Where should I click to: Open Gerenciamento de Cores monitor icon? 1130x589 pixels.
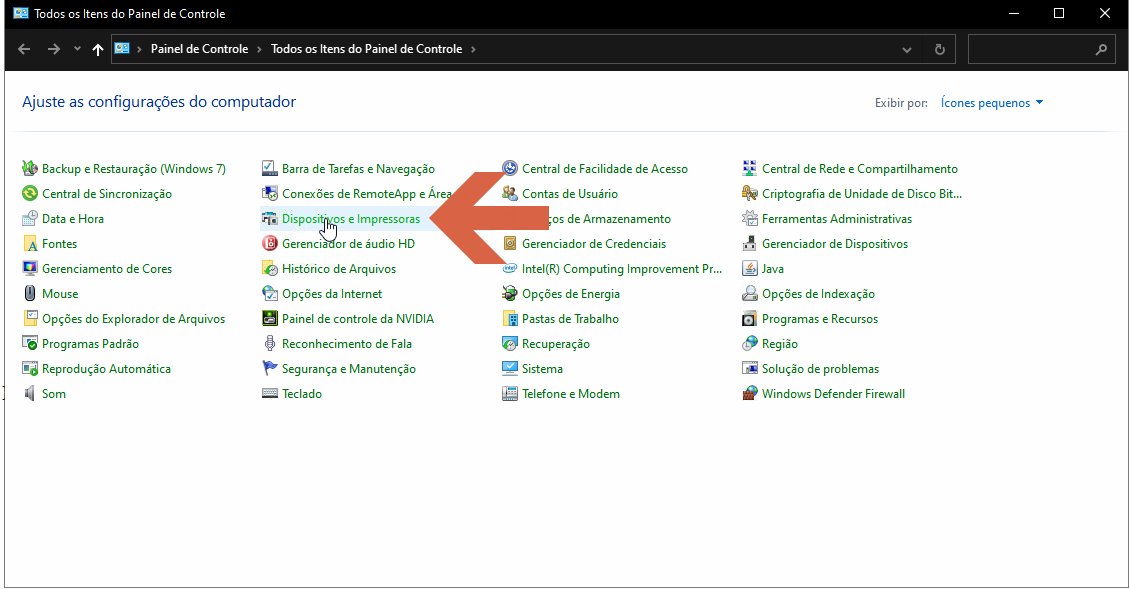click(30, 268)
